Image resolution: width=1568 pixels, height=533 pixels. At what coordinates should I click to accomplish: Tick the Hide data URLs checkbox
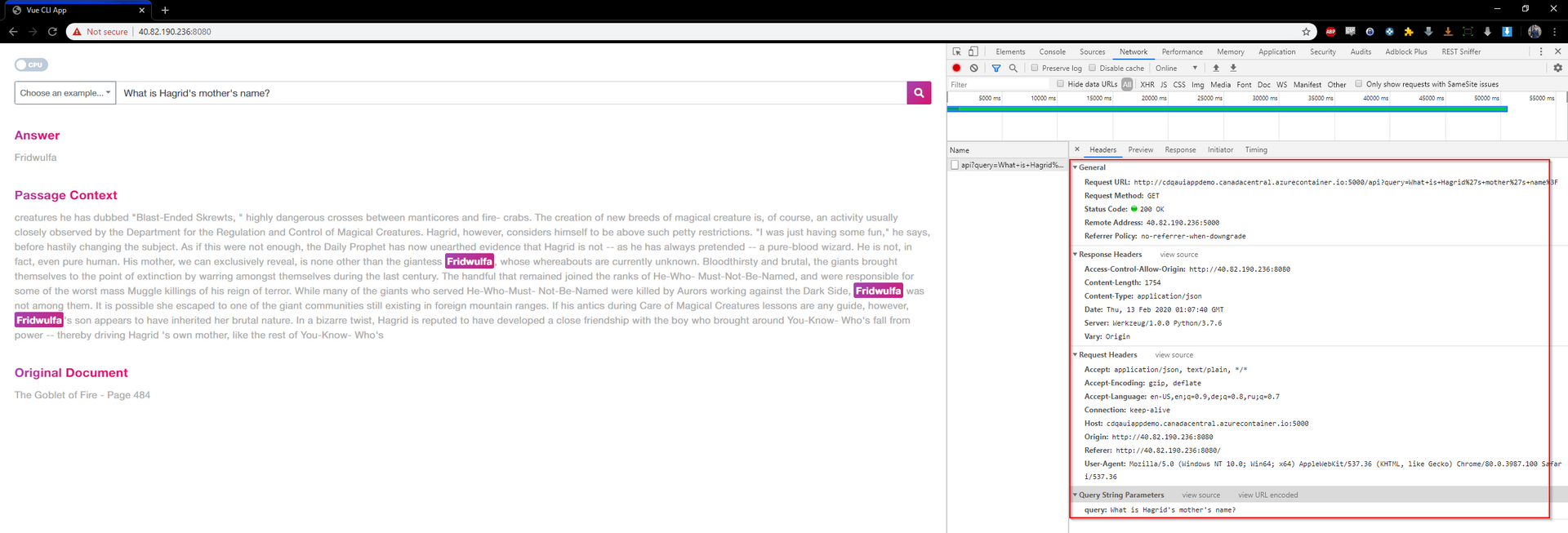(x=1060, y=84)
